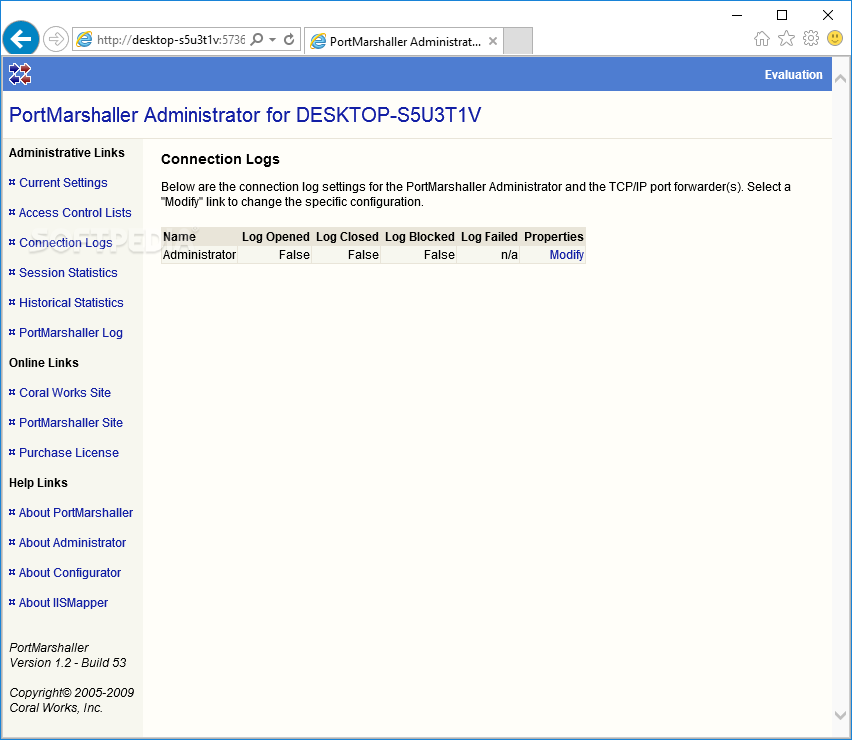Open About Configurator help link
Screen dimensions: 852x740
(70, 573)
